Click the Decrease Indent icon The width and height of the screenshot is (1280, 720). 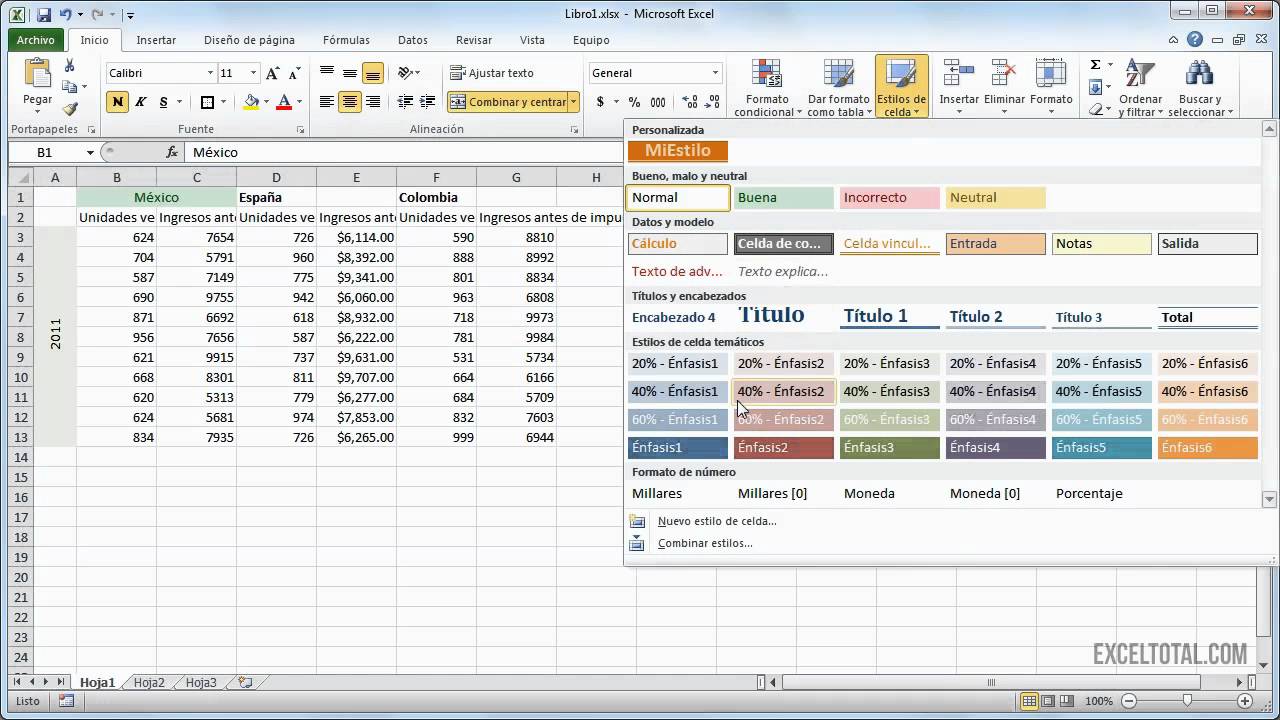[x=406, y=102]
